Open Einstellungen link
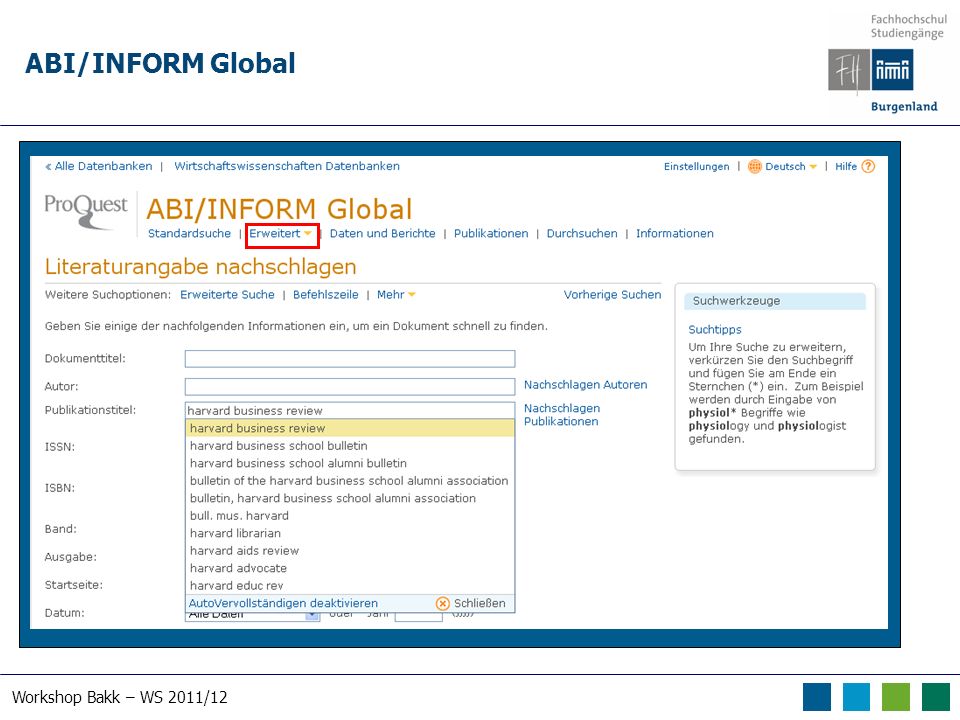This screenshot has height=720, width=960. click(x=697, y=167)
